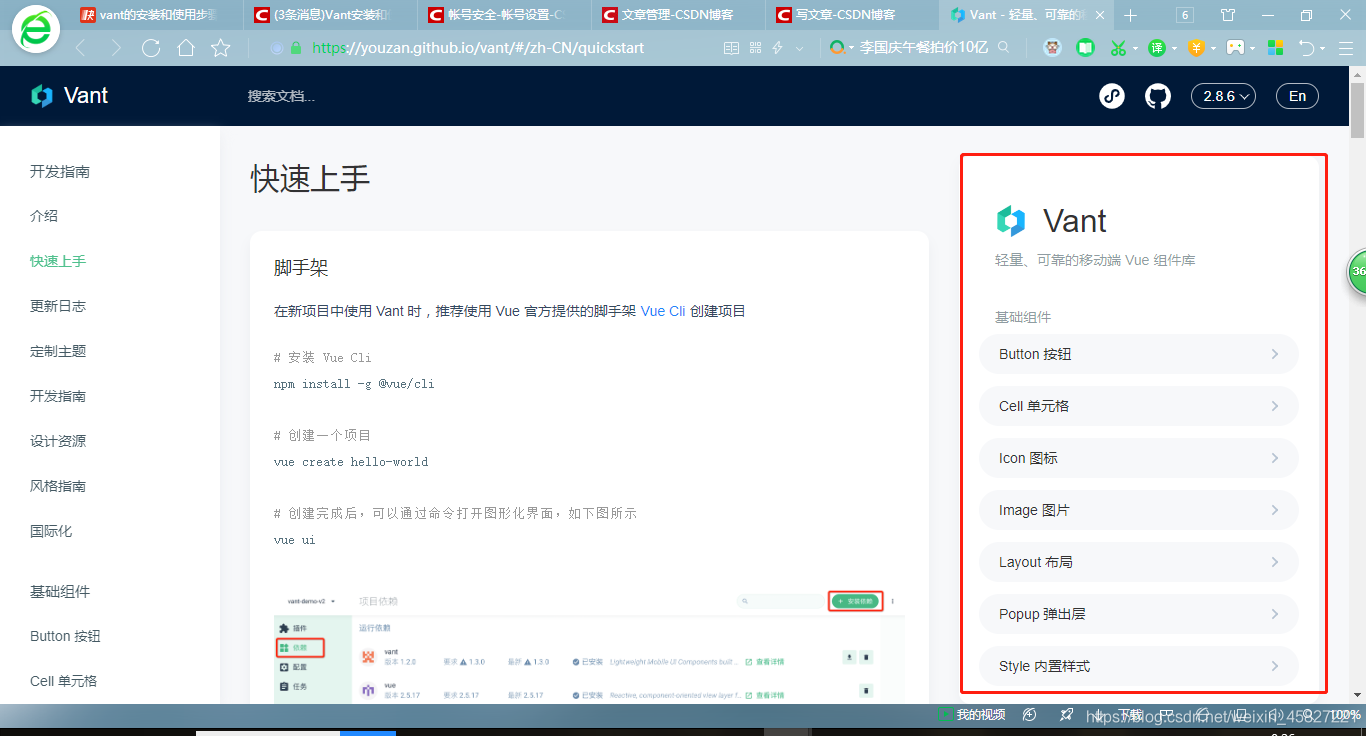
Task: Expand the Layout 布局 row chevron
Action: point(1275,562)
